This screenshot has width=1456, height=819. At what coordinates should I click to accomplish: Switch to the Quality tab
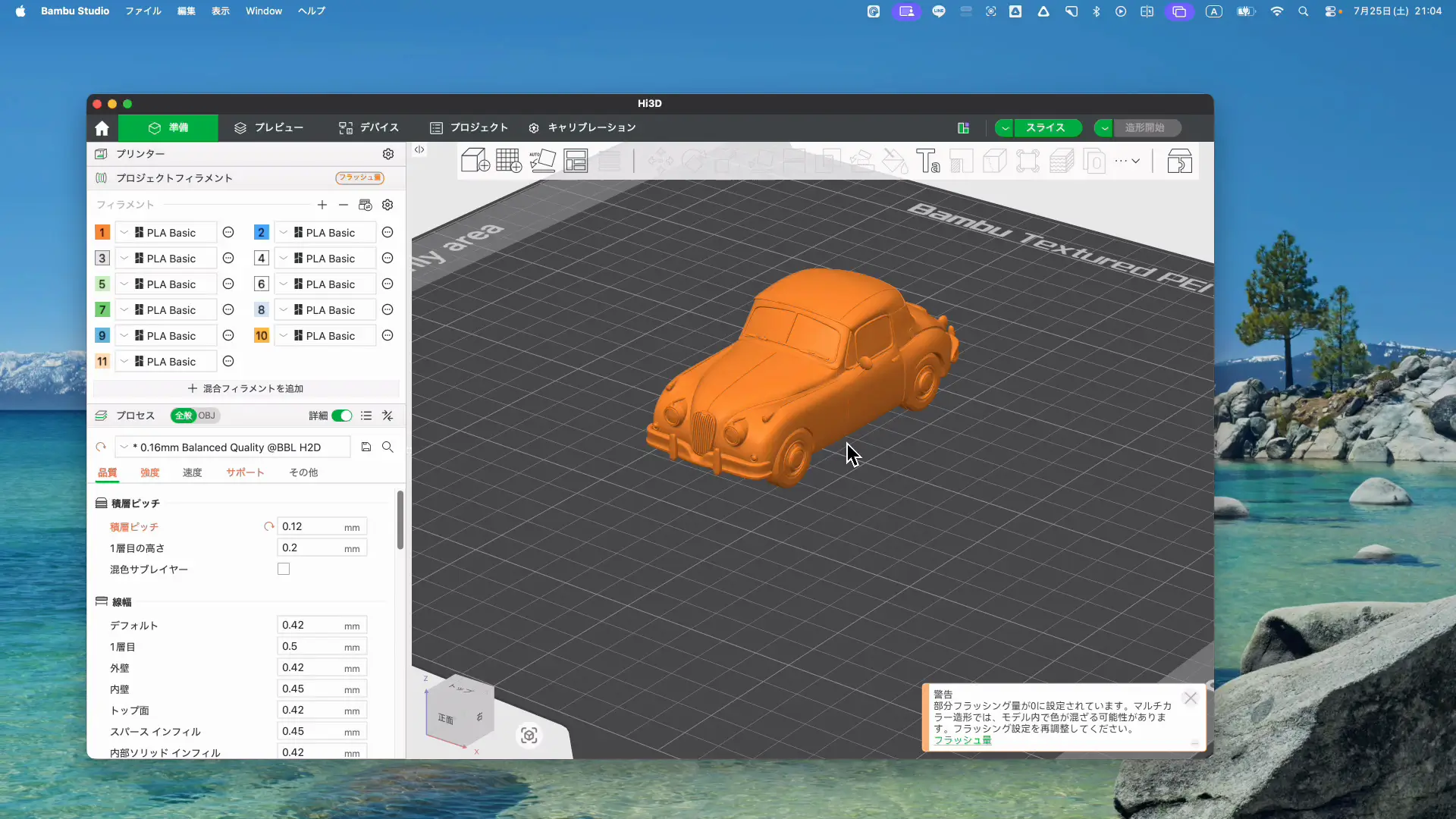coord(108,472)
